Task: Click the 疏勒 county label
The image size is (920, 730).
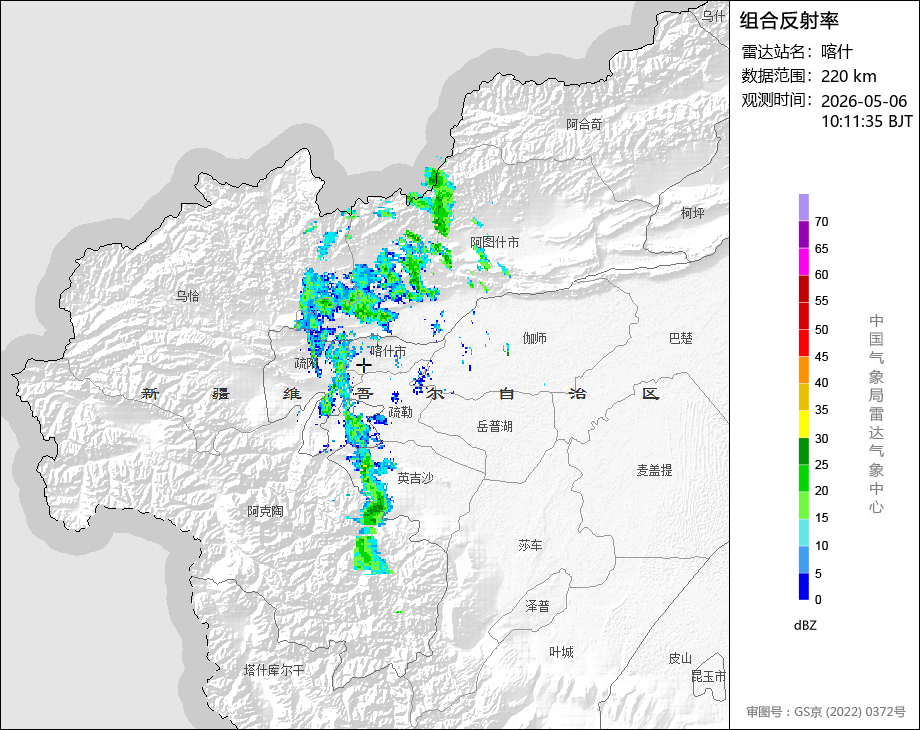Action: tap(401, 412)
